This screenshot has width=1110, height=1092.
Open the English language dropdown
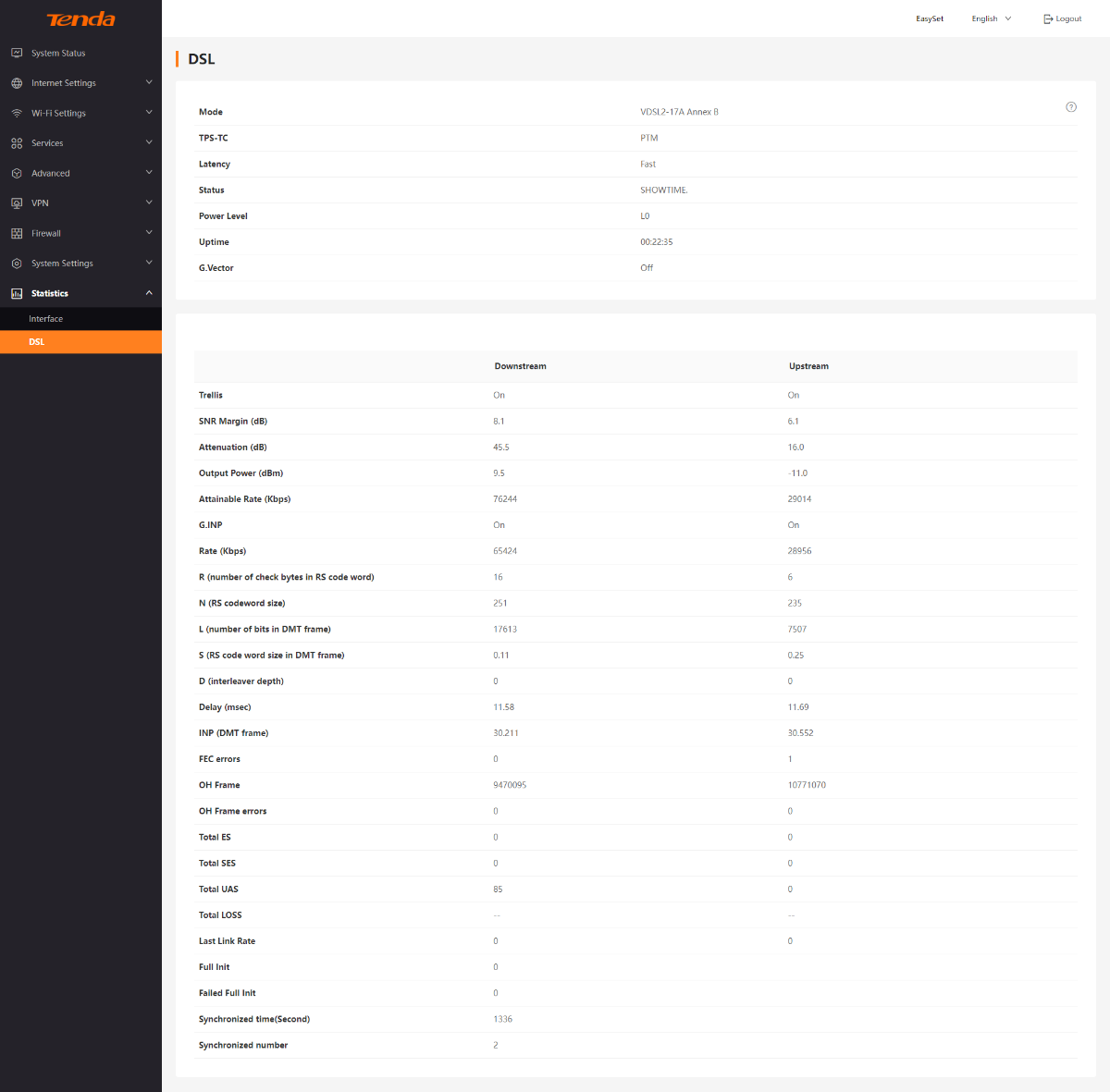(x=992, y=18)
